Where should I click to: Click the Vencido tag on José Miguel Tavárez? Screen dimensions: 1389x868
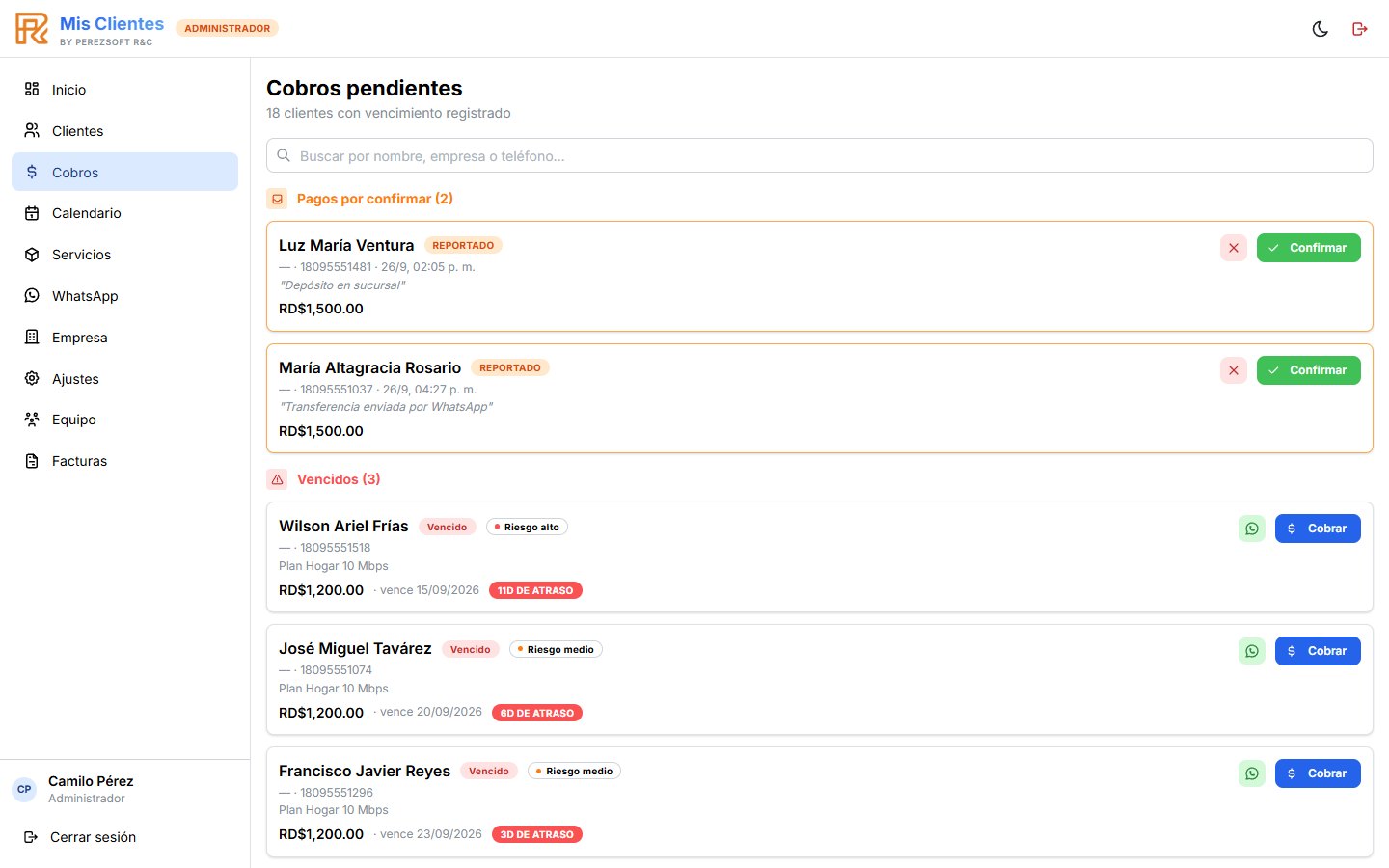point(471,649)
